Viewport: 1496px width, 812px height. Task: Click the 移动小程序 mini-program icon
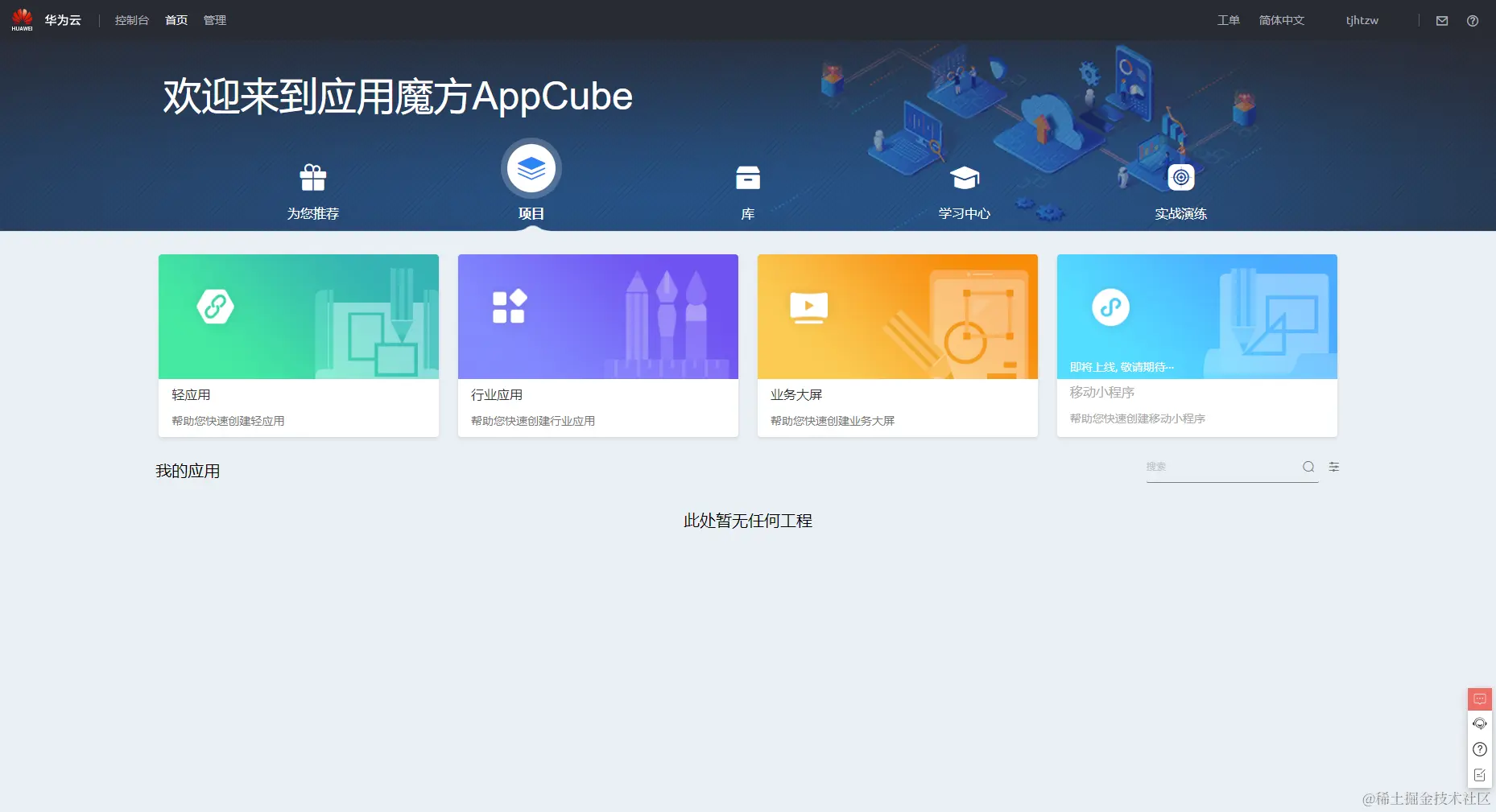[x=1111, y=307]
